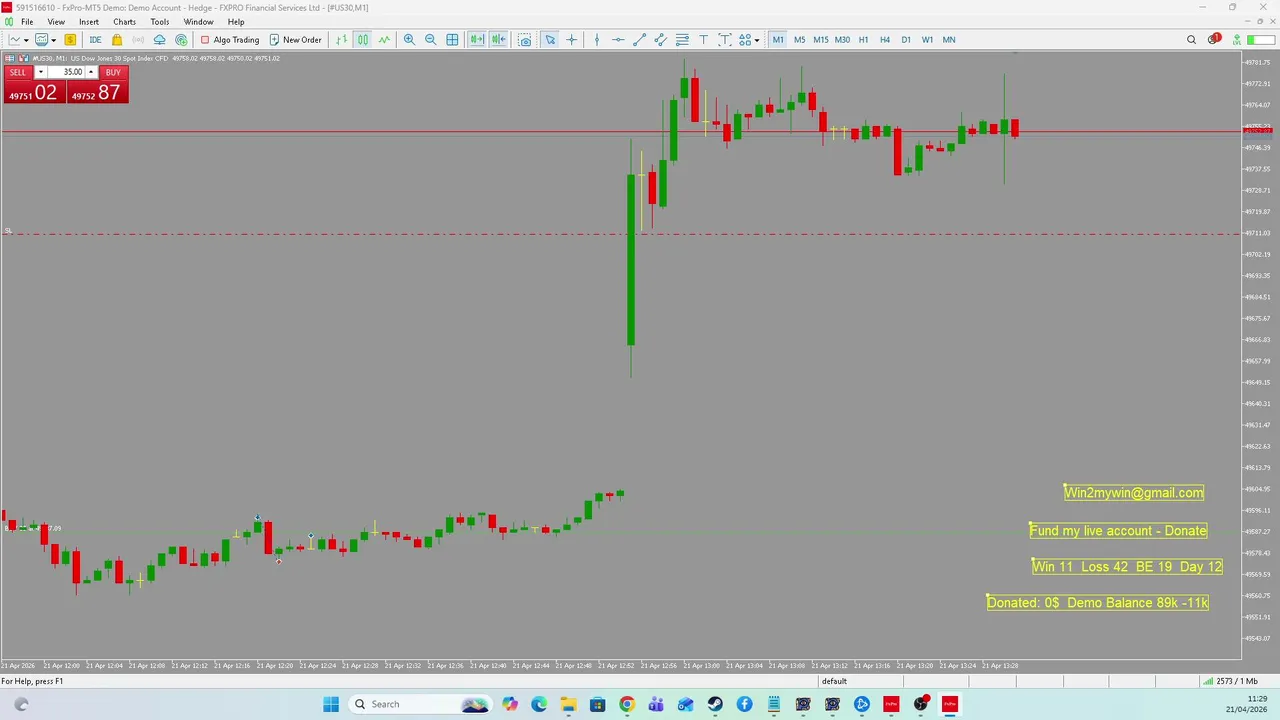1280x720 pixels.
Task: Take a chart screenshot with camera icon
Action: (524, 40)
